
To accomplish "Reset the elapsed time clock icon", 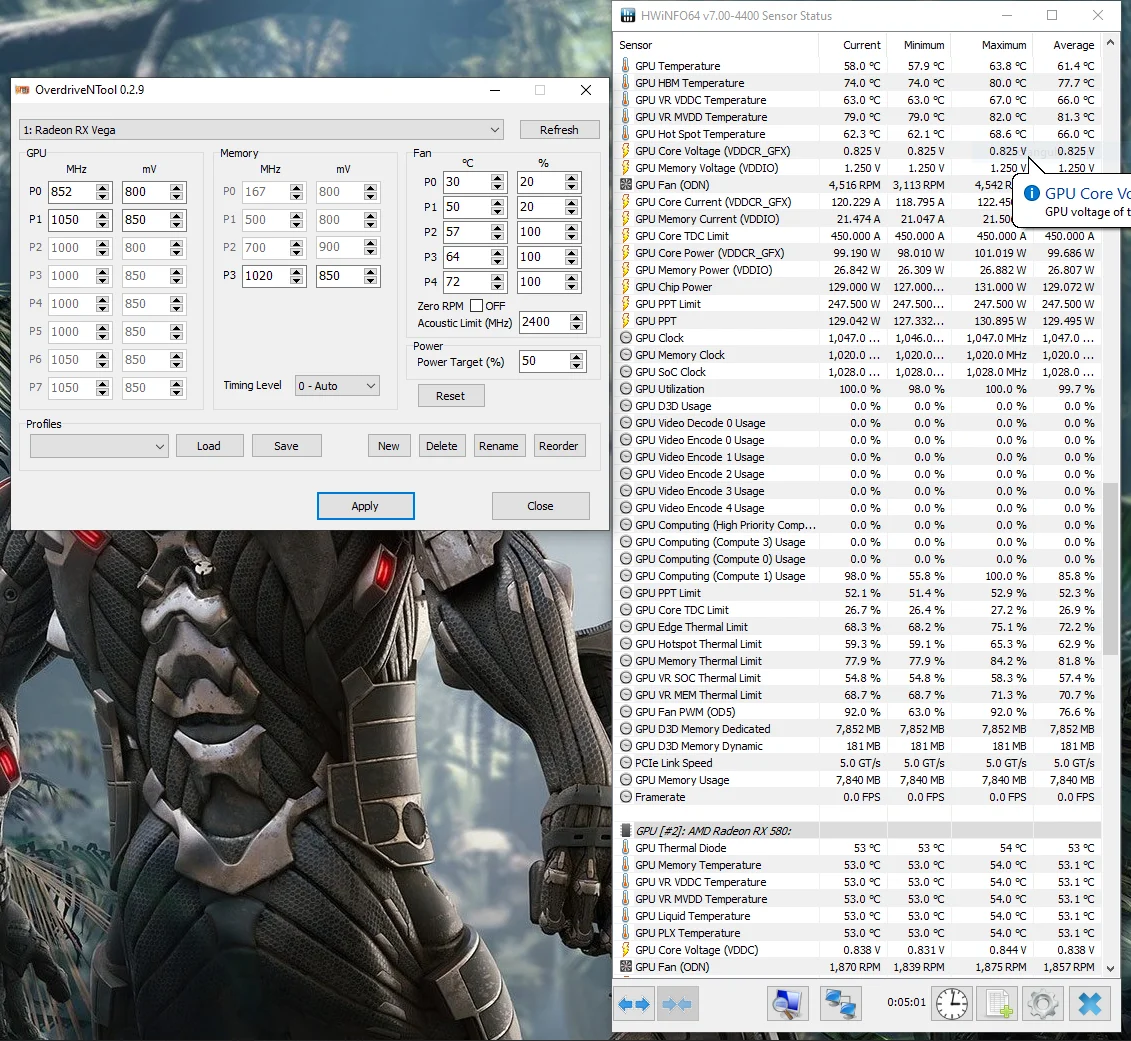I will [951, 1004].
